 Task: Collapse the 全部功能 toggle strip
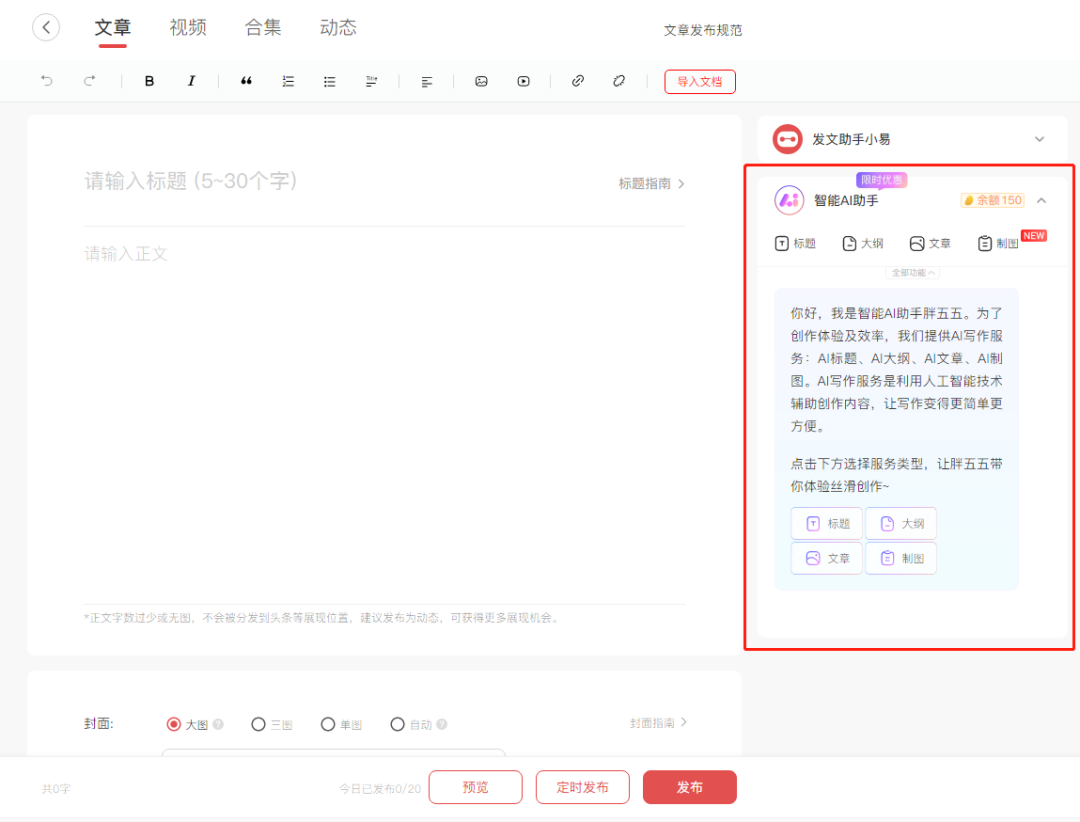click(x=912, y=272)
